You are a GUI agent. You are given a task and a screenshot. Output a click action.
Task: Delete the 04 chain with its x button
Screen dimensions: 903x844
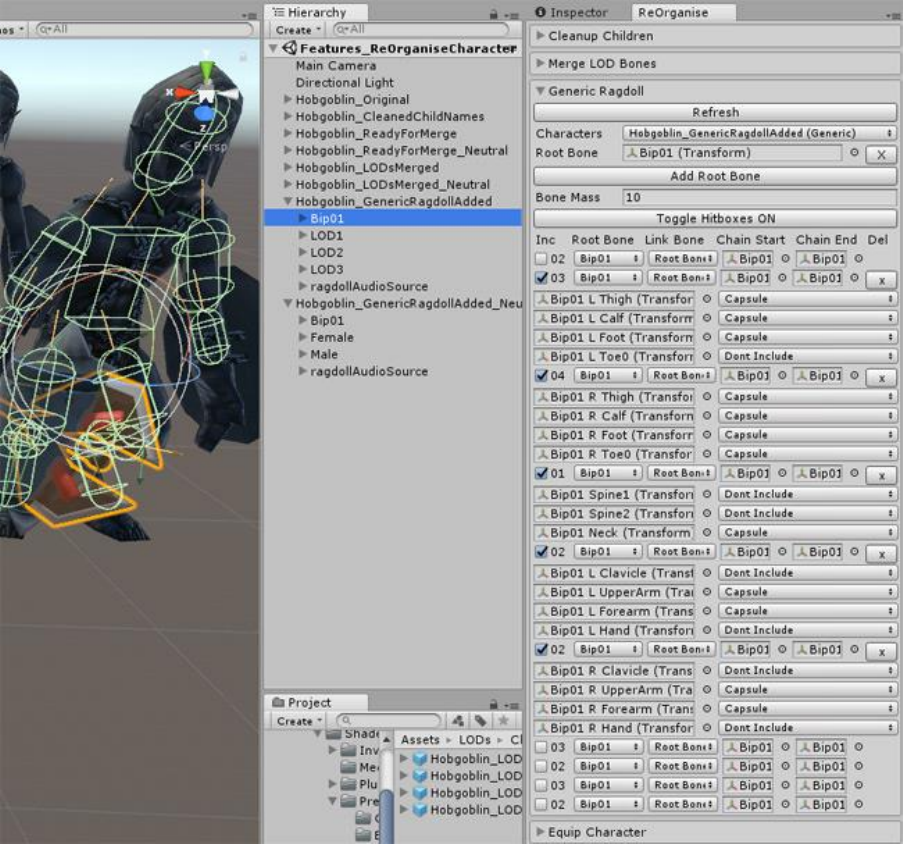point(882,378)
